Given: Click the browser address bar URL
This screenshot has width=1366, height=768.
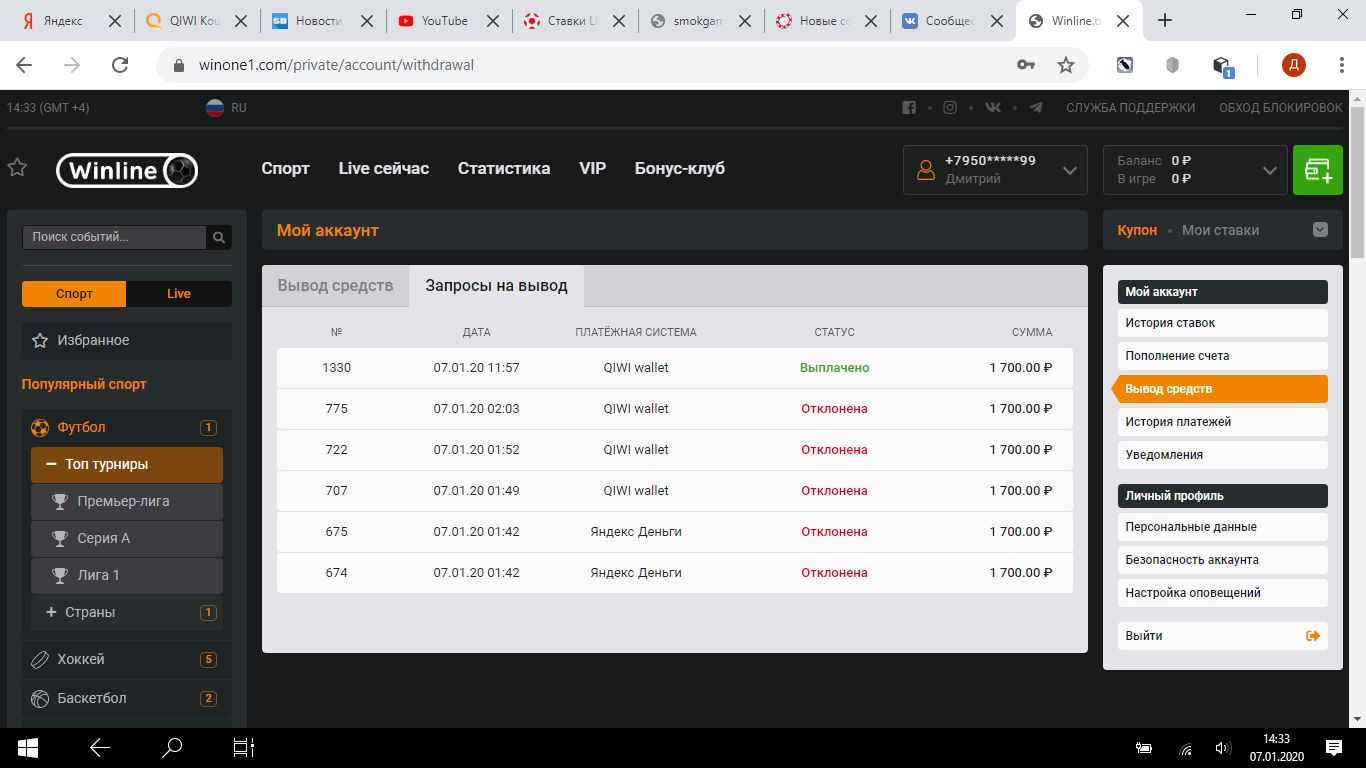Looking at the screenshot, I should pyautogui.click(x=336, y=65).
